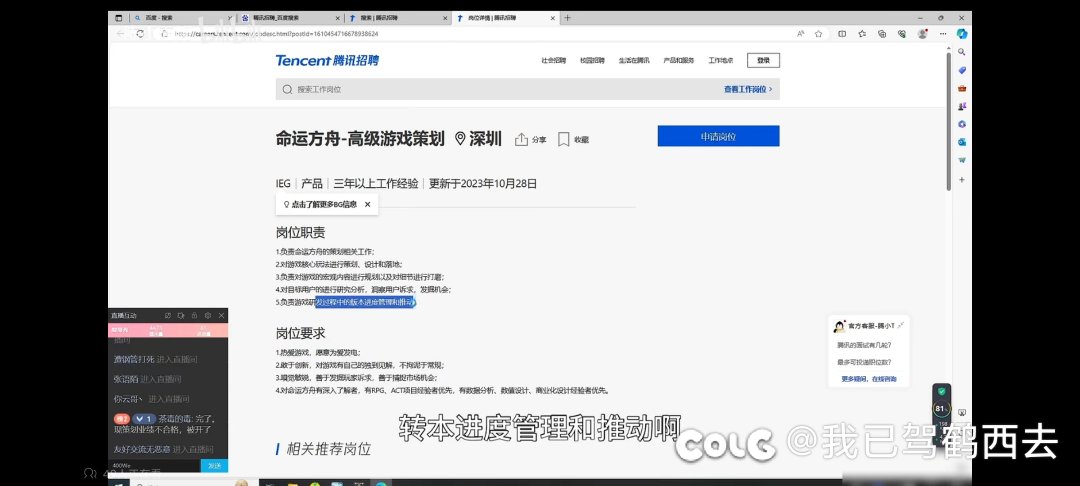1080x486 pixels.
Task: Click the 岗位要求 heading
Action: [x=300, y=333]
